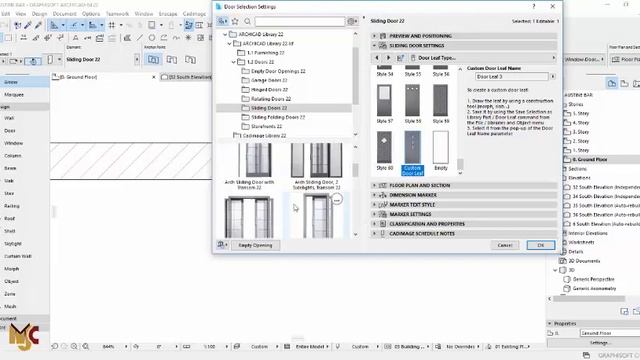Open the dialog help question mark
This screenshot has height=360, width=640.
click(533, 7)
